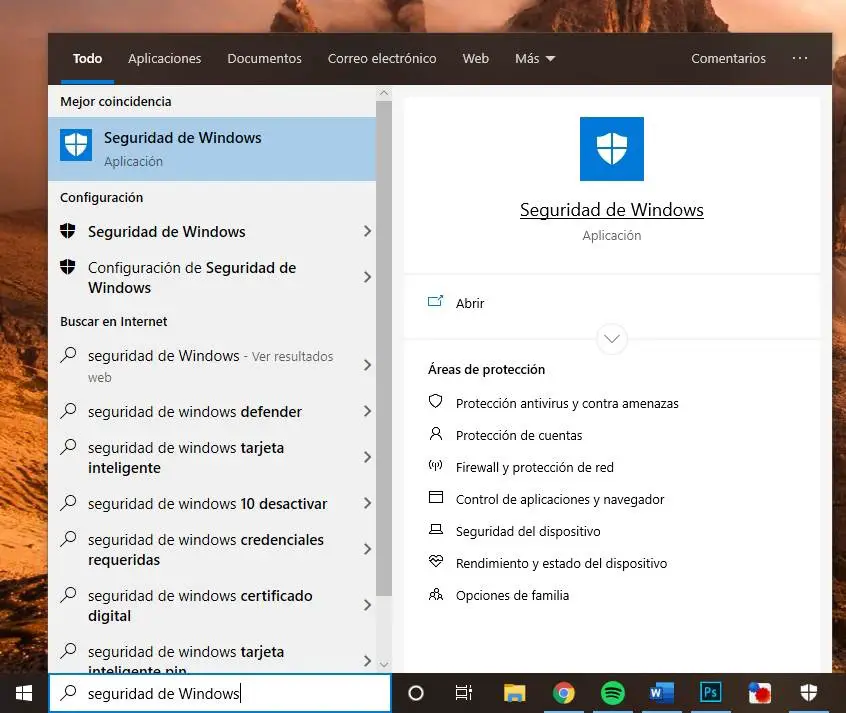Open the Seguridad de Windows title link

click(611, 210)
